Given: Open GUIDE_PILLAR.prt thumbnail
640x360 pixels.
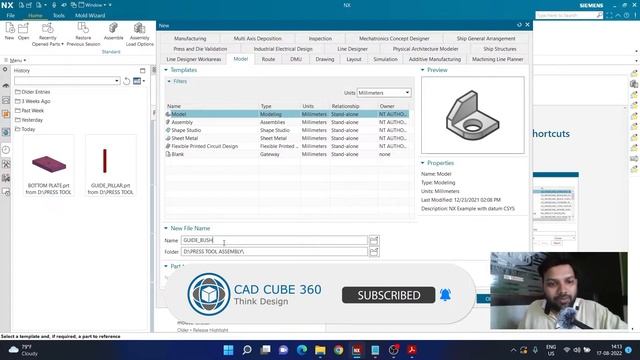Looking at the screenshot, I should pyautogui.click(x=110, y=166).
